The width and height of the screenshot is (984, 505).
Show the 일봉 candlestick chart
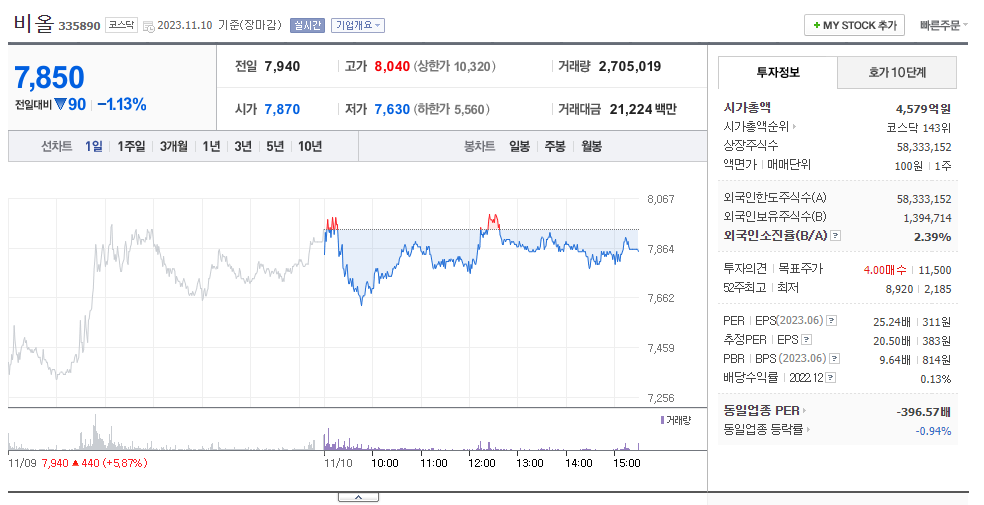[520, 146]
